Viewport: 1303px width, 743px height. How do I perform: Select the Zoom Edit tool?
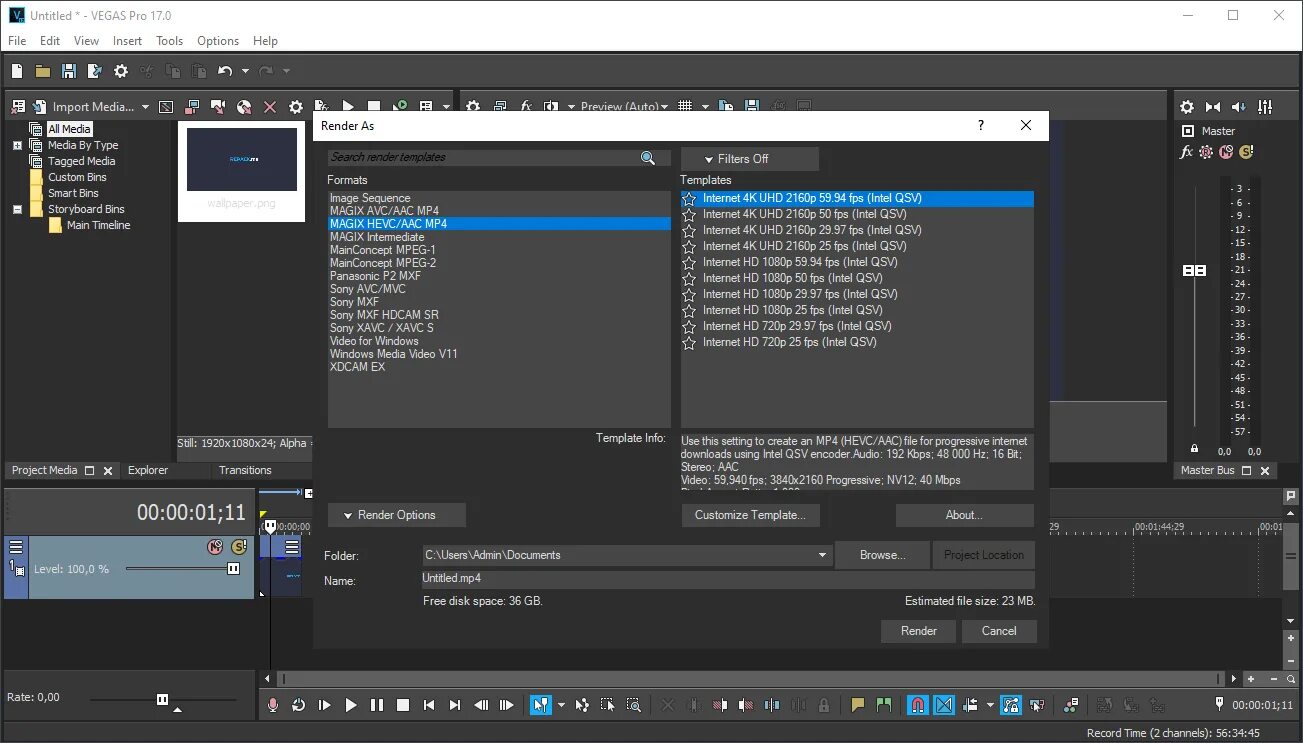(633, 705)
